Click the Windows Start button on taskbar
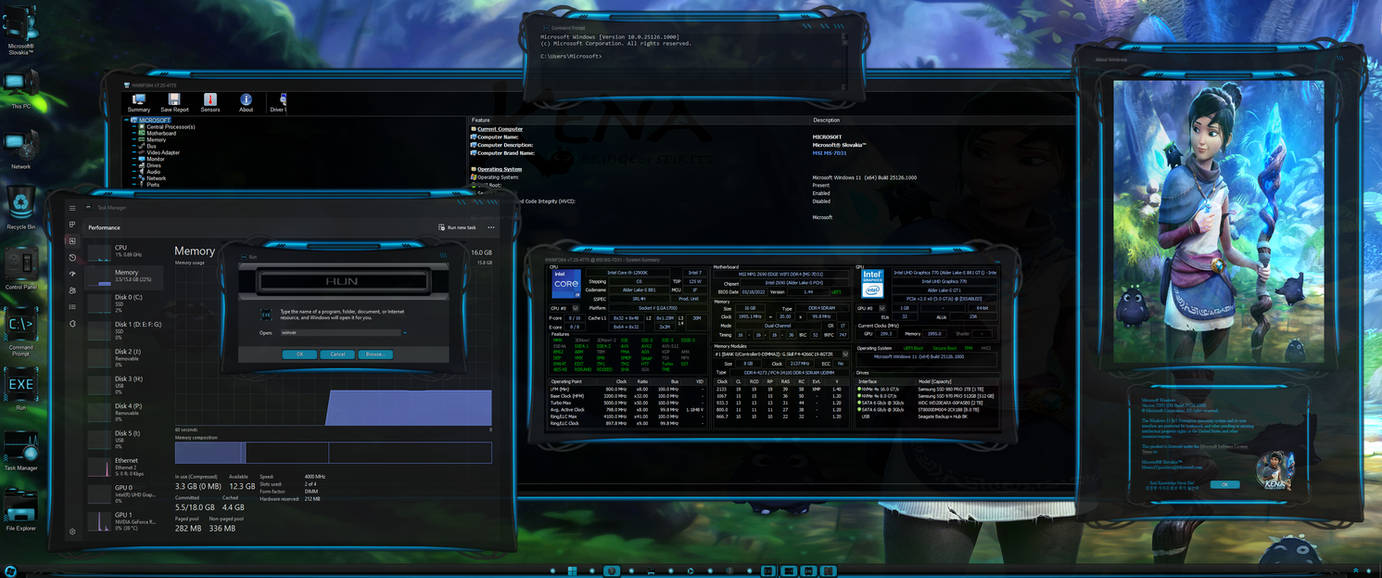1382x578 pixels. [10, 570]
